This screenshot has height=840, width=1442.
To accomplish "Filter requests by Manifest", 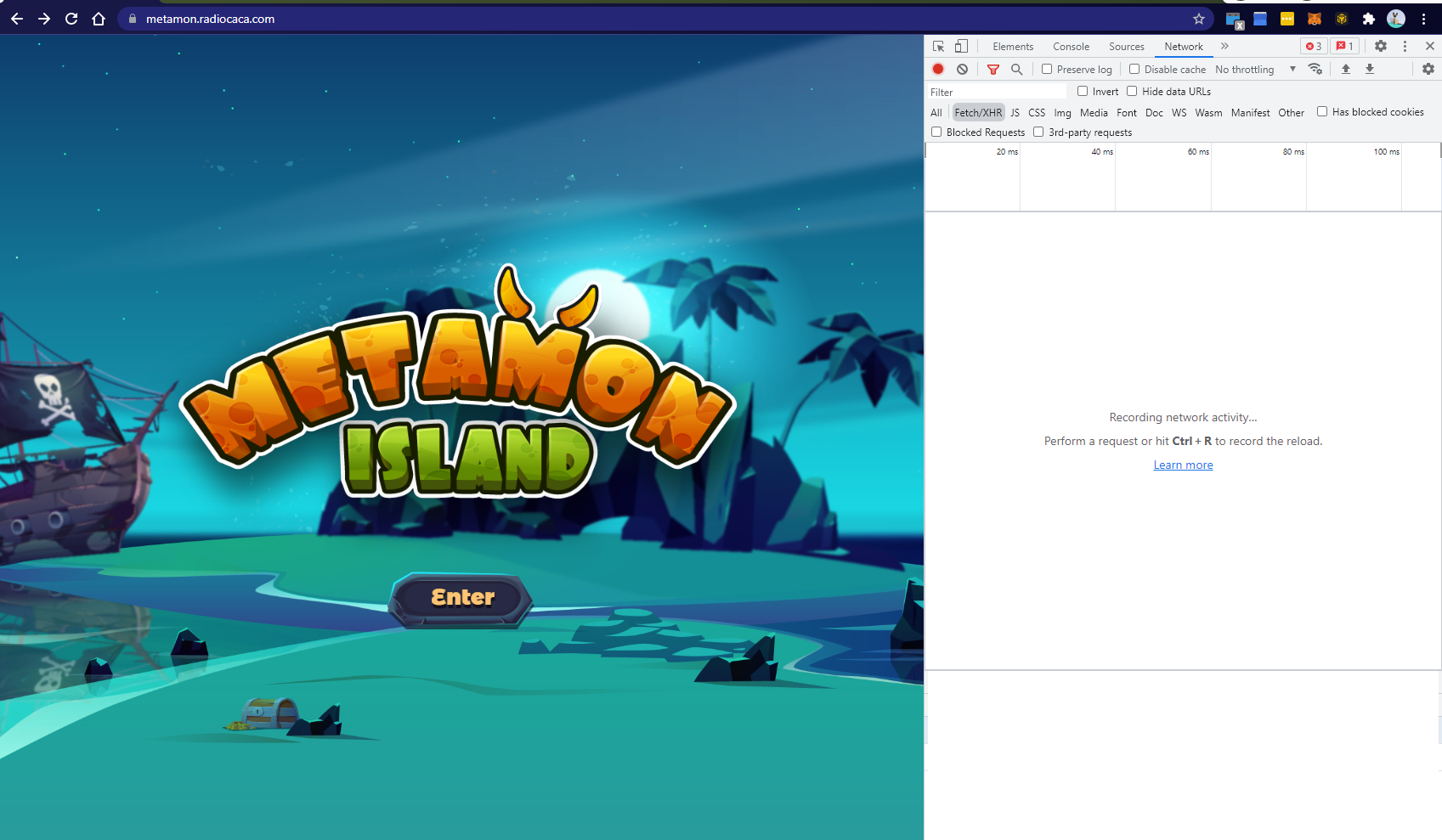I will point(1250,113).
